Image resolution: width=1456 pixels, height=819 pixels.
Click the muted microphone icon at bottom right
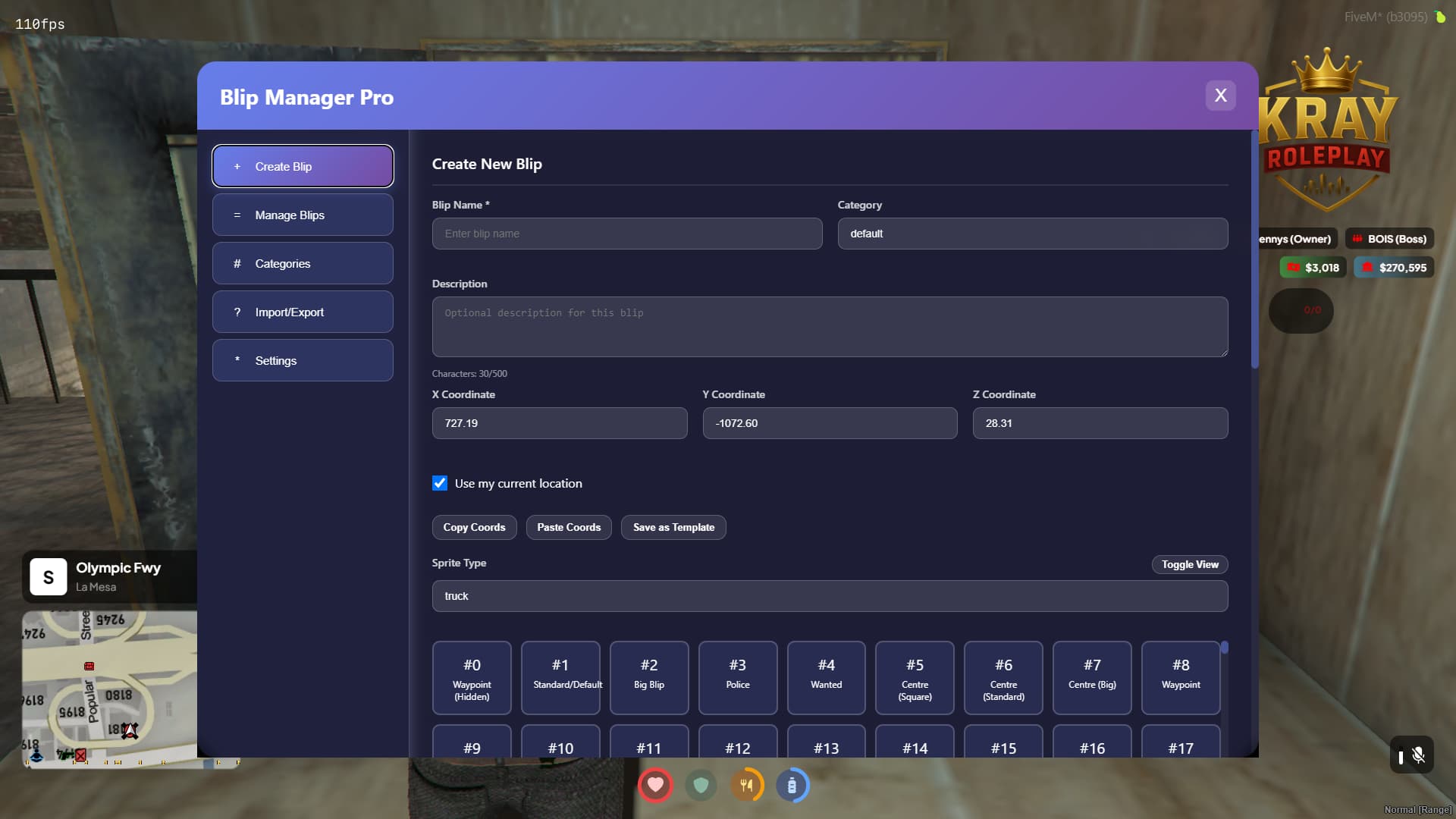(x=1419, y=755)
